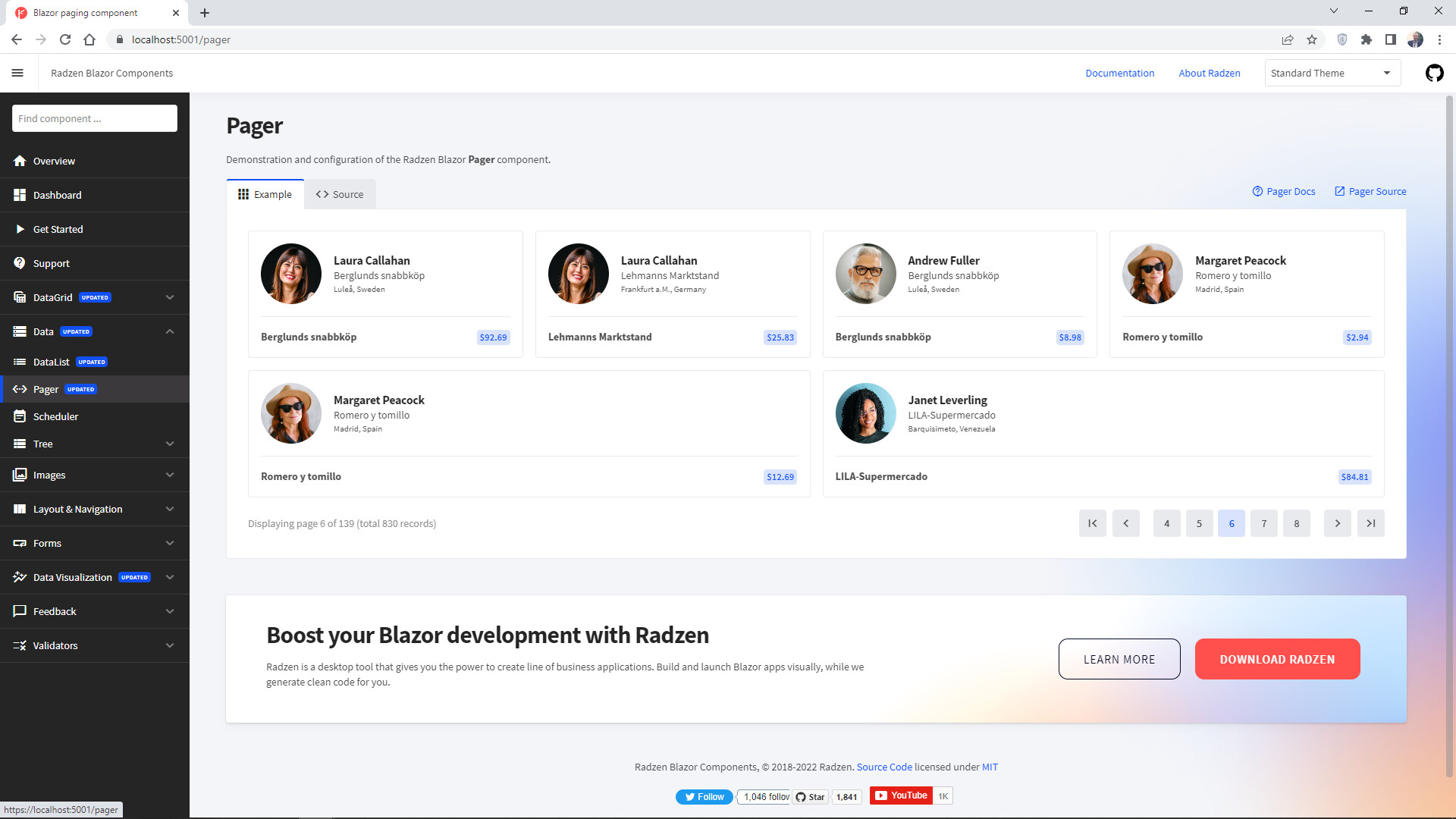This screenshot has width=1456, height=819.
Task: Open a new browser tab
Action: click(x=205, y=13)
